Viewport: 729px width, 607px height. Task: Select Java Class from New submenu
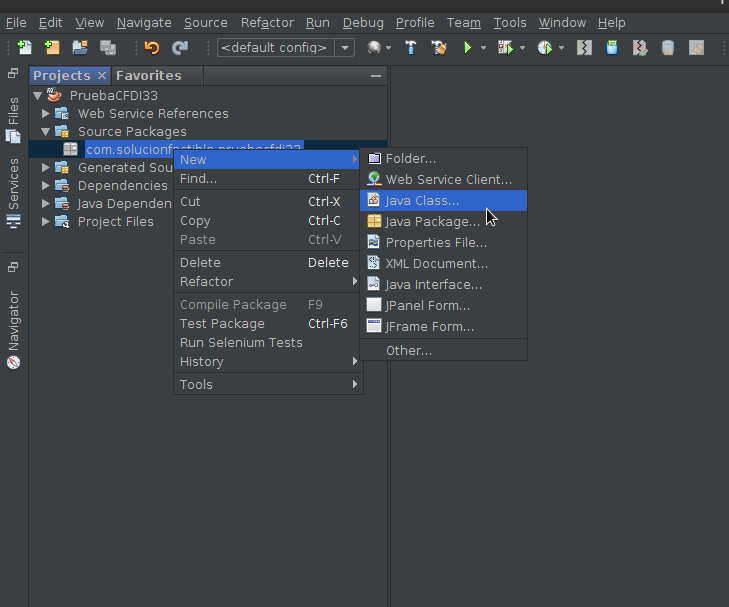[422, 201]
